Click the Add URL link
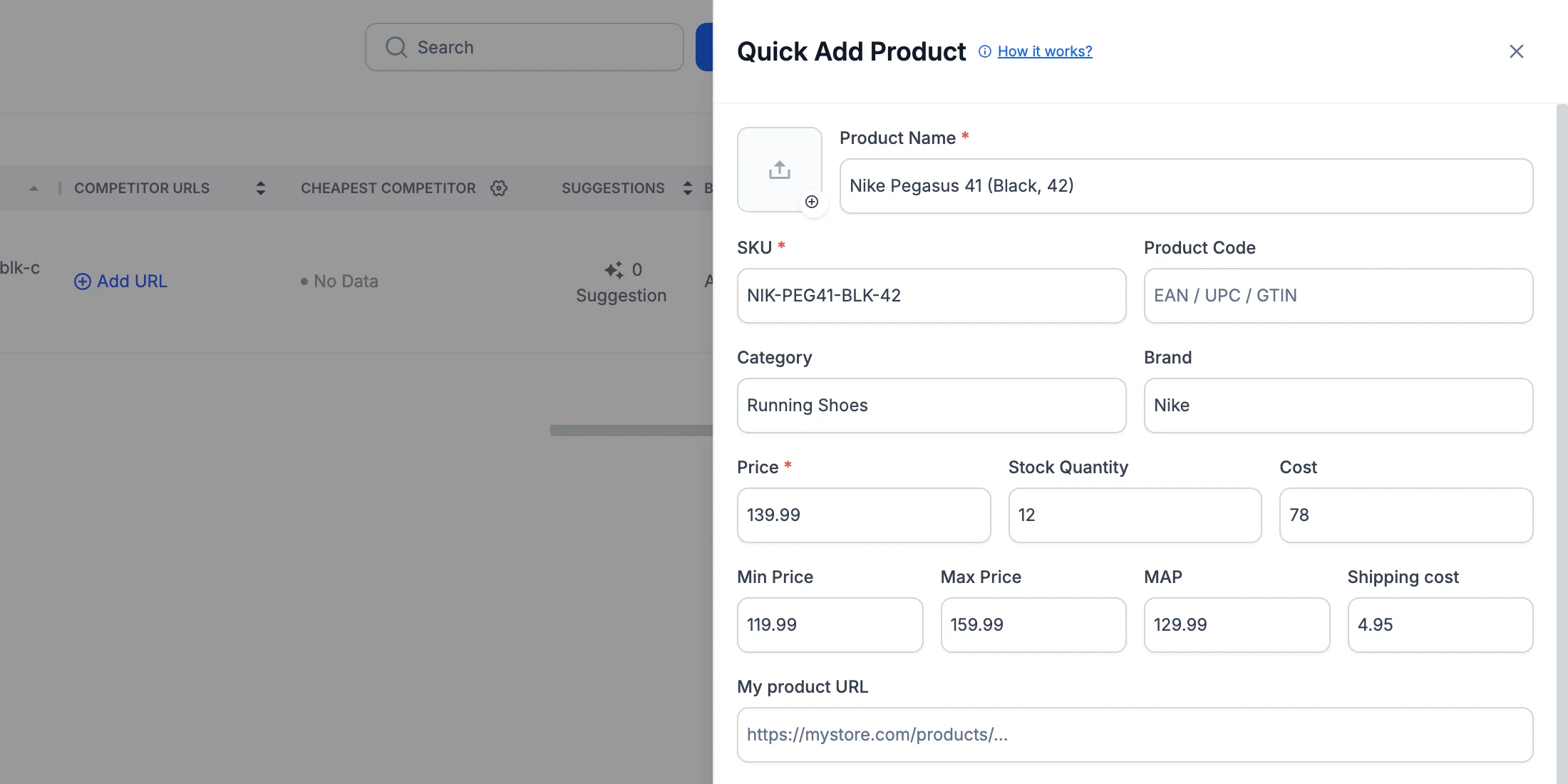The height and width of the screenshot is (784, 1568). [121, 282]
